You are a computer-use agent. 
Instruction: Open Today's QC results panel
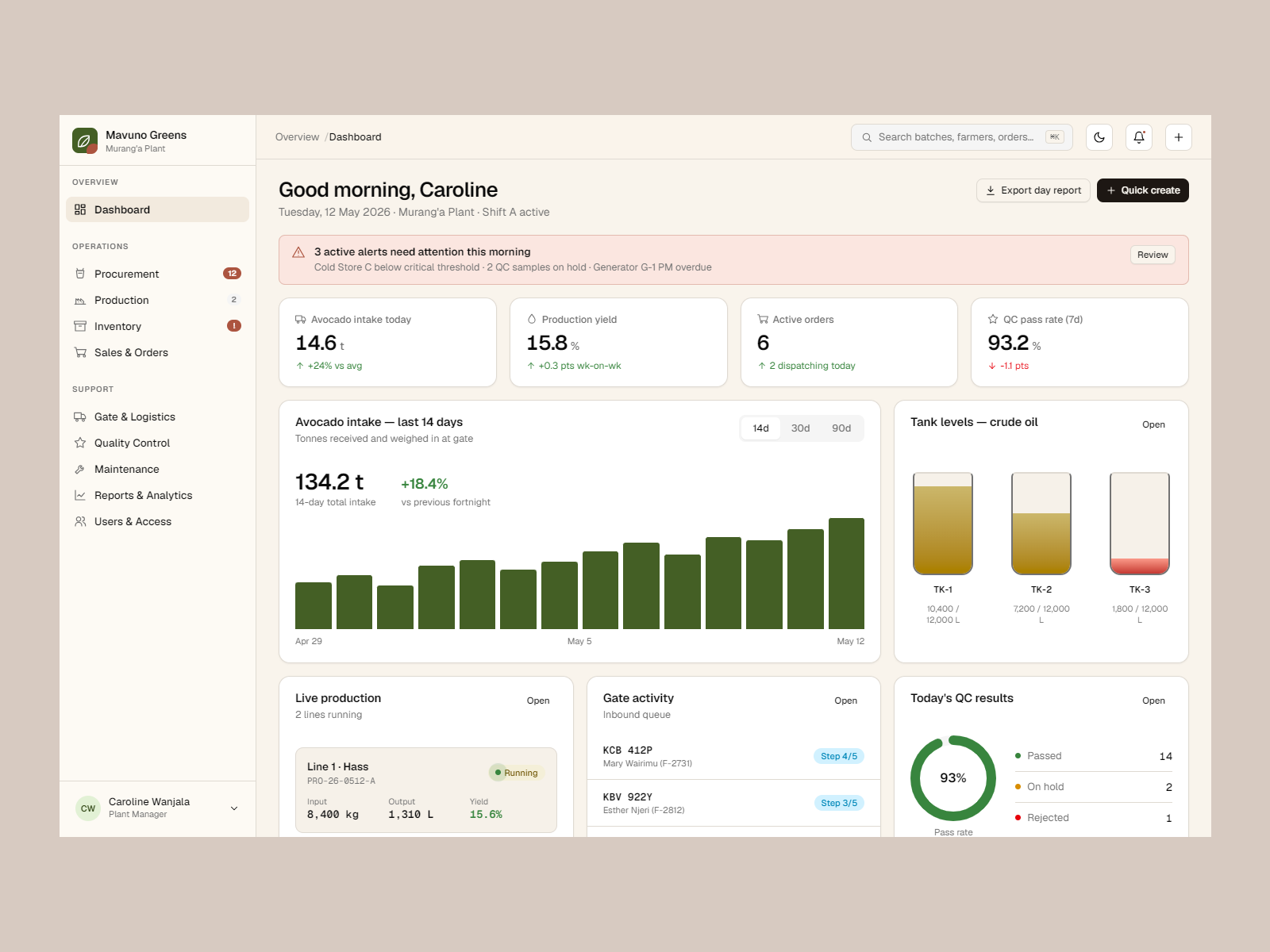pos(1153,701)
